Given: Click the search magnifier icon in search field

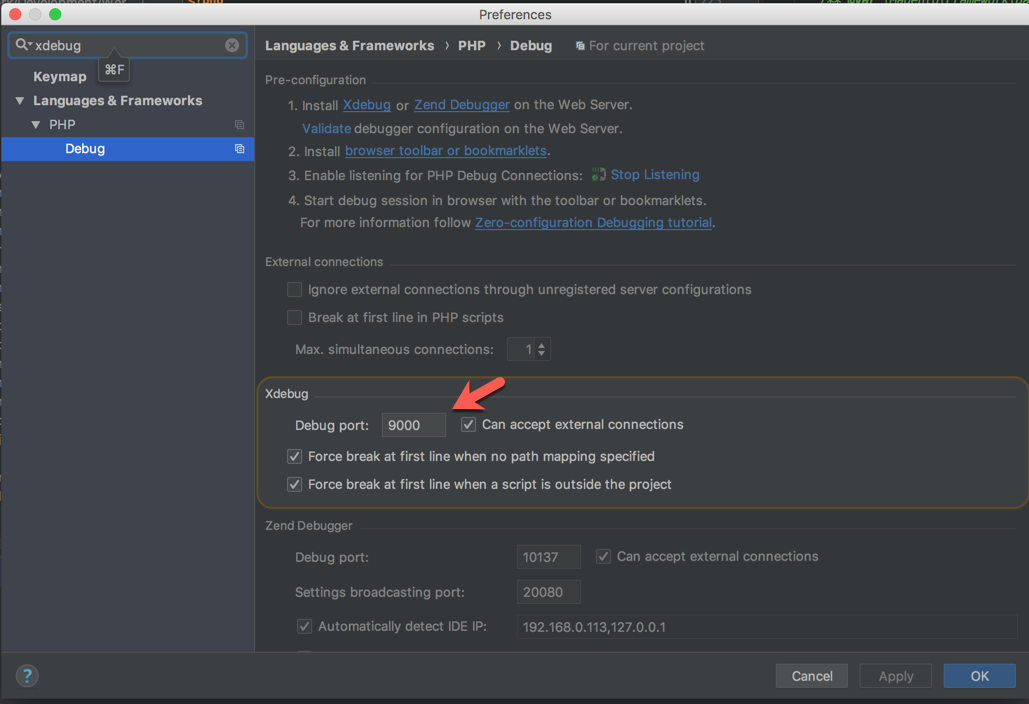Looking at the screenshot, I should [x=23, y=45].
